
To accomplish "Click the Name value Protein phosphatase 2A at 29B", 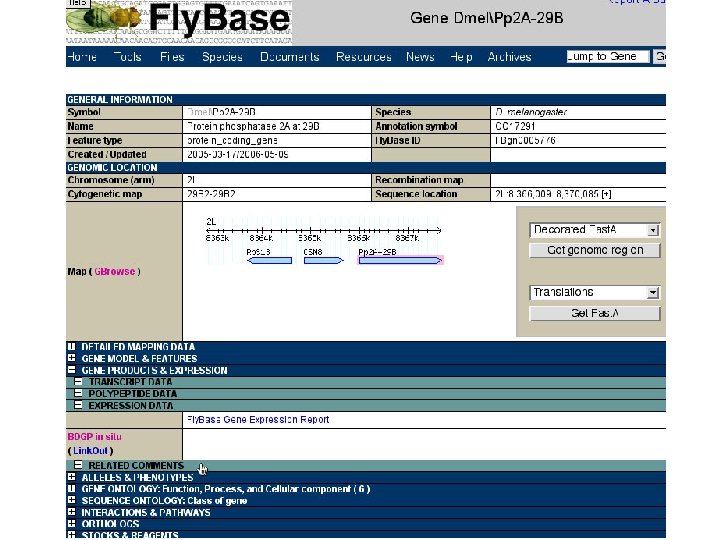I will (x=253, y=126).
